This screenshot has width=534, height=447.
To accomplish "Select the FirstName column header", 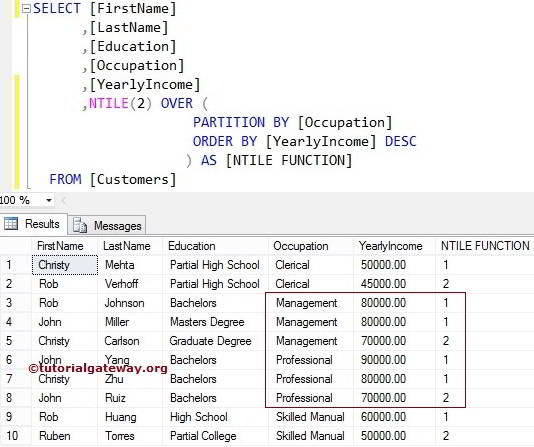I will click(x=65, y=246).
